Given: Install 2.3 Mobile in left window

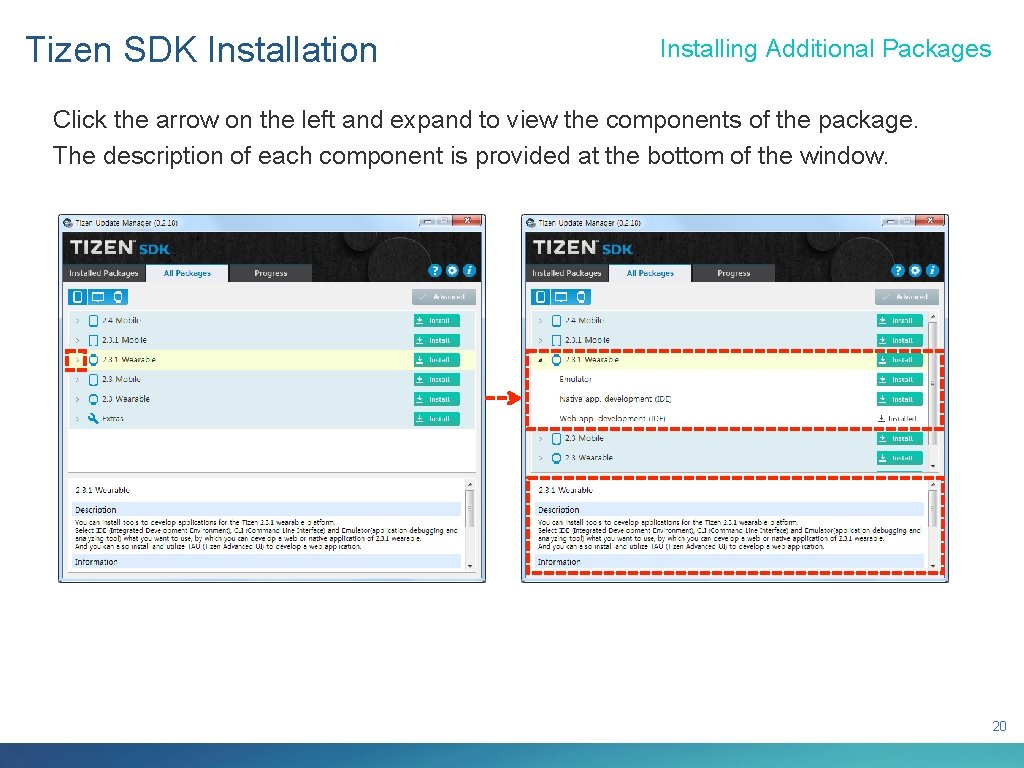Looking at the screenshot, I should 436,379.
